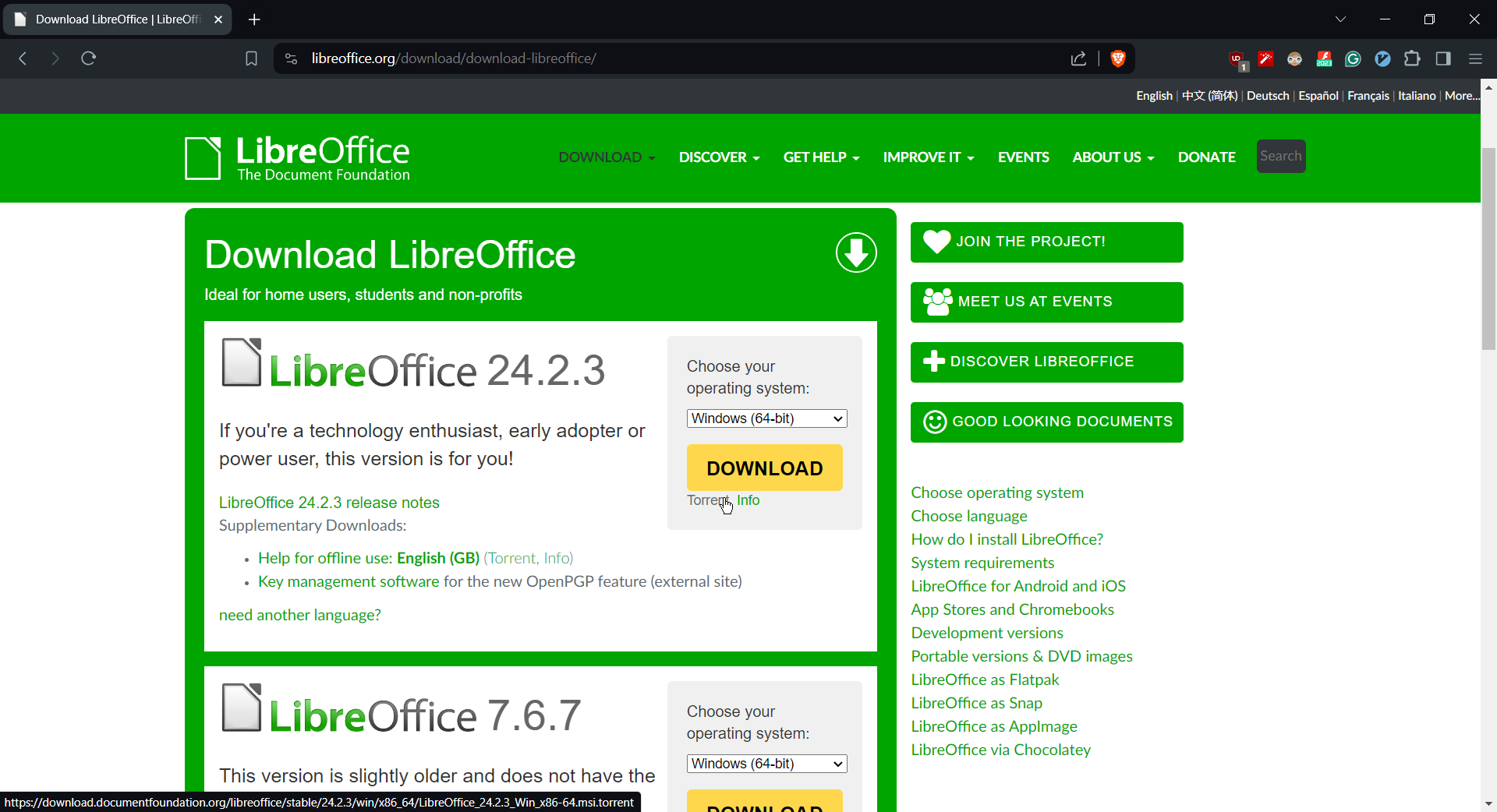Click the people icon on Meet Us at Events
This screenshot has width=1497, height=812.
938,302
